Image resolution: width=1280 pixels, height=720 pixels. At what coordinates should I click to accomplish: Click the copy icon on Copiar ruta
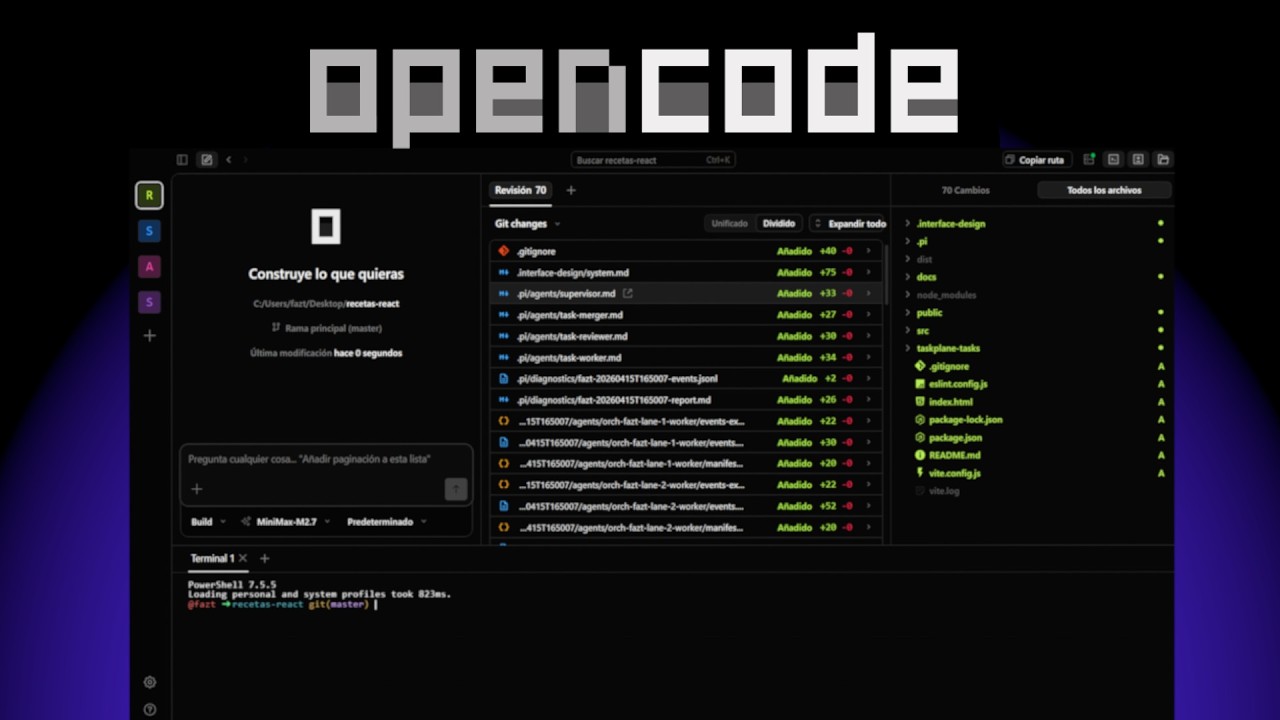pyautogui.click(x=1011, y=159)
